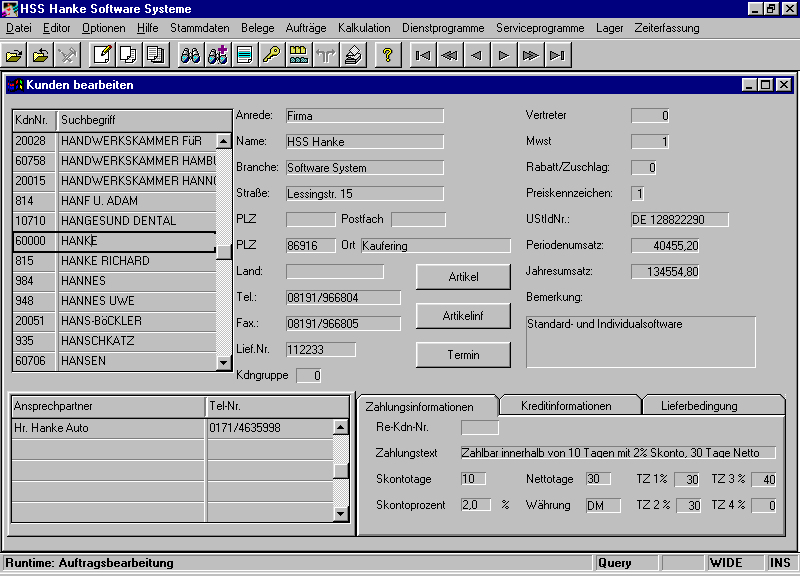Jump to first record navigation icon
The width and height of the screenshot is (800, 576).
[x=423, y=55]
